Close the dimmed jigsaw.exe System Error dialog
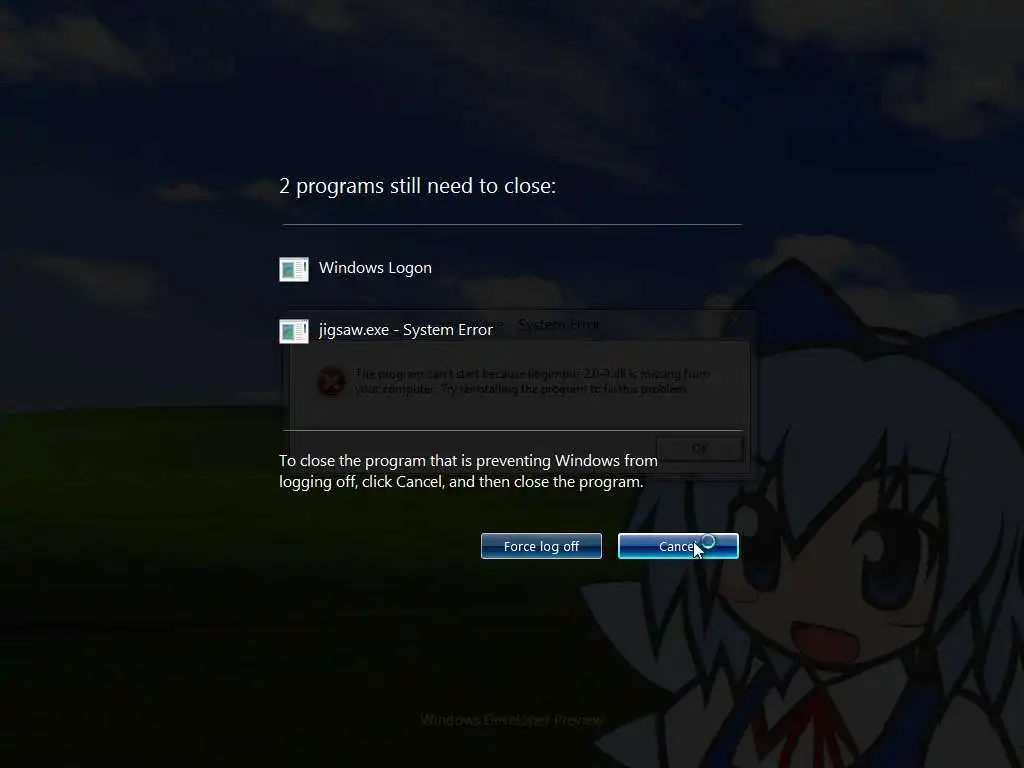This screenshot has width=1024, height=768. click(735, 319)
